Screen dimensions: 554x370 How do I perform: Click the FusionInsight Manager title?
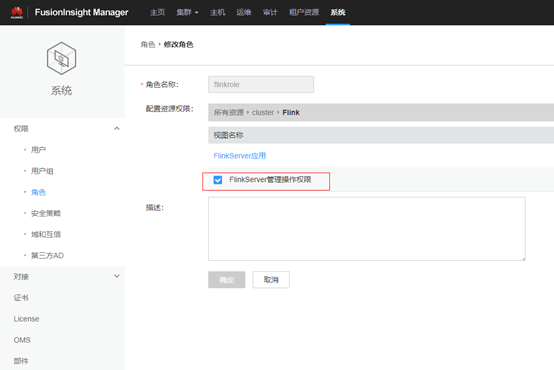click(x=81, y=12)
